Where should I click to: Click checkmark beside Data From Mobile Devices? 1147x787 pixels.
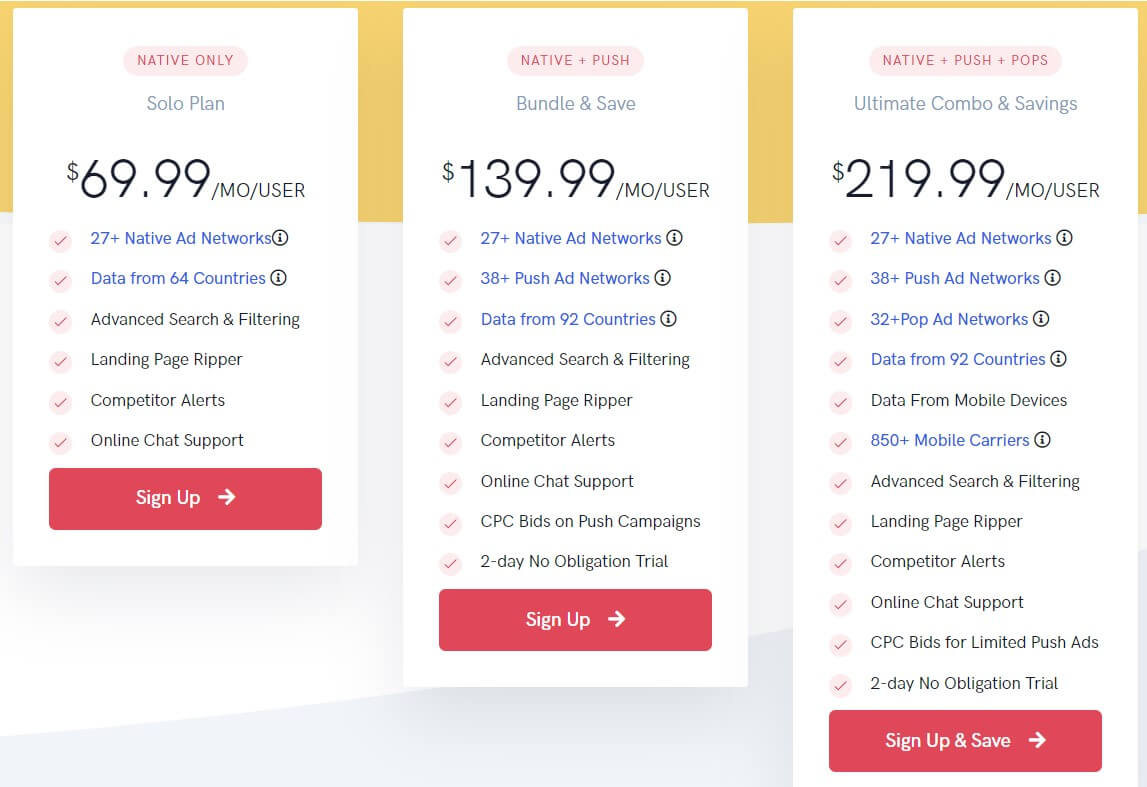[841, 402]
